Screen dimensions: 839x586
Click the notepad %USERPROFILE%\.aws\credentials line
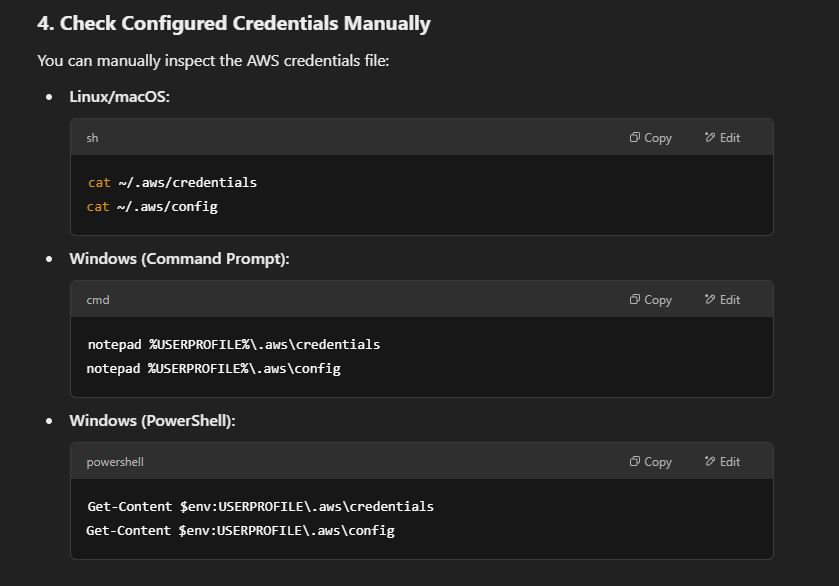coord(234,345)
